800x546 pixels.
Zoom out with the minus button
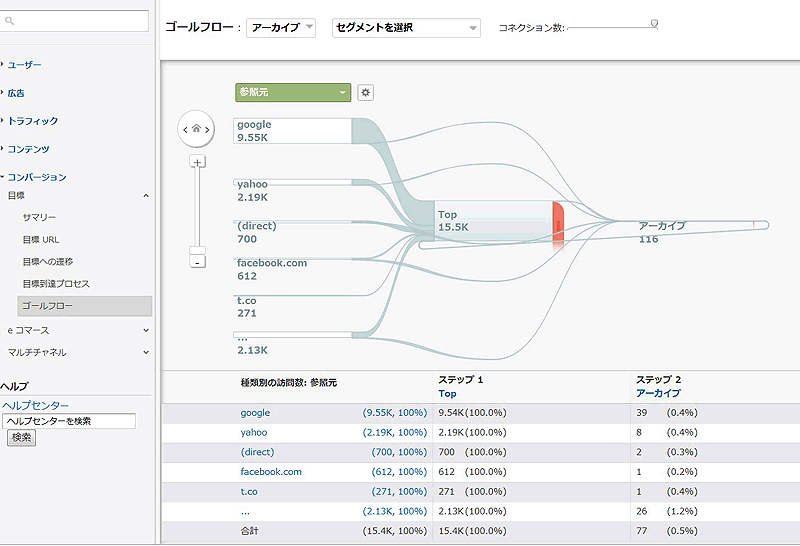pos(198,261)
